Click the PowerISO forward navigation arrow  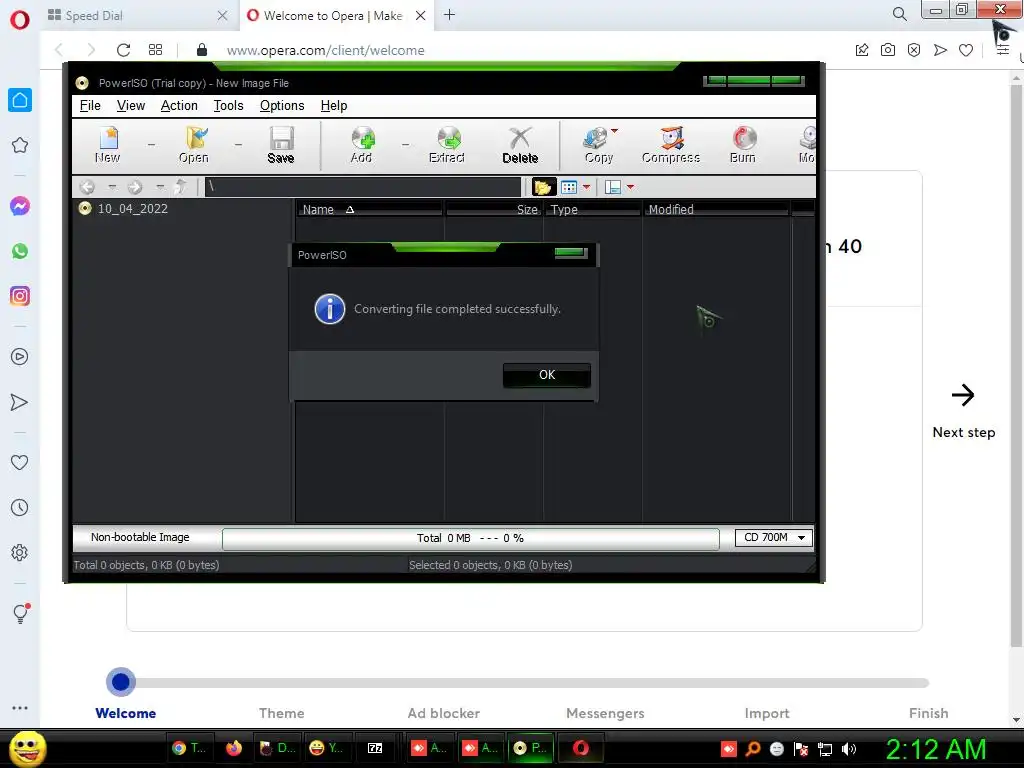(x=135, y=187)
